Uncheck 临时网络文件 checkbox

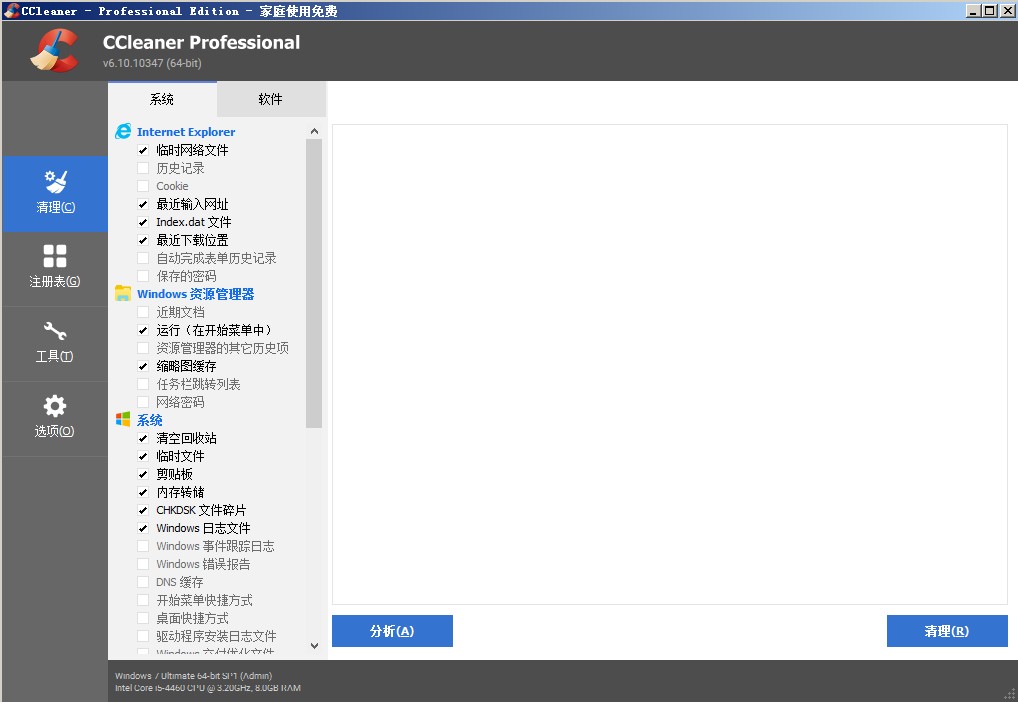[x=143, y=150]
